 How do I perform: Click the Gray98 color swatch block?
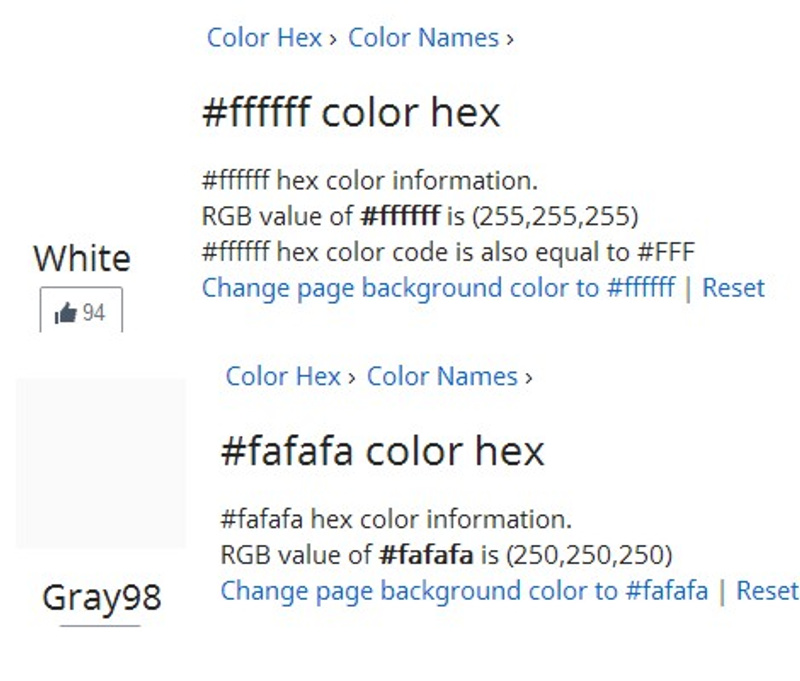tap(101, 463)
